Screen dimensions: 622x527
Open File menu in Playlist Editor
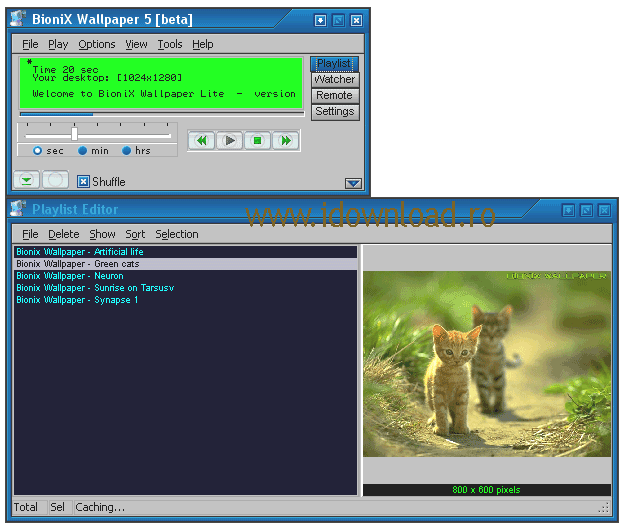click(x=30, y=234)
